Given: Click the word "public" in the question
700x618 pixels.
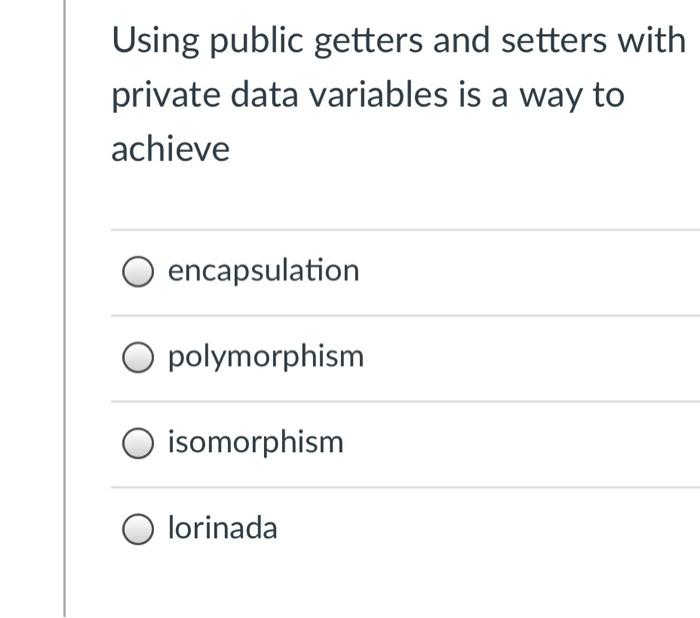Looking at the screenshot, I should [x=257, y=40].
